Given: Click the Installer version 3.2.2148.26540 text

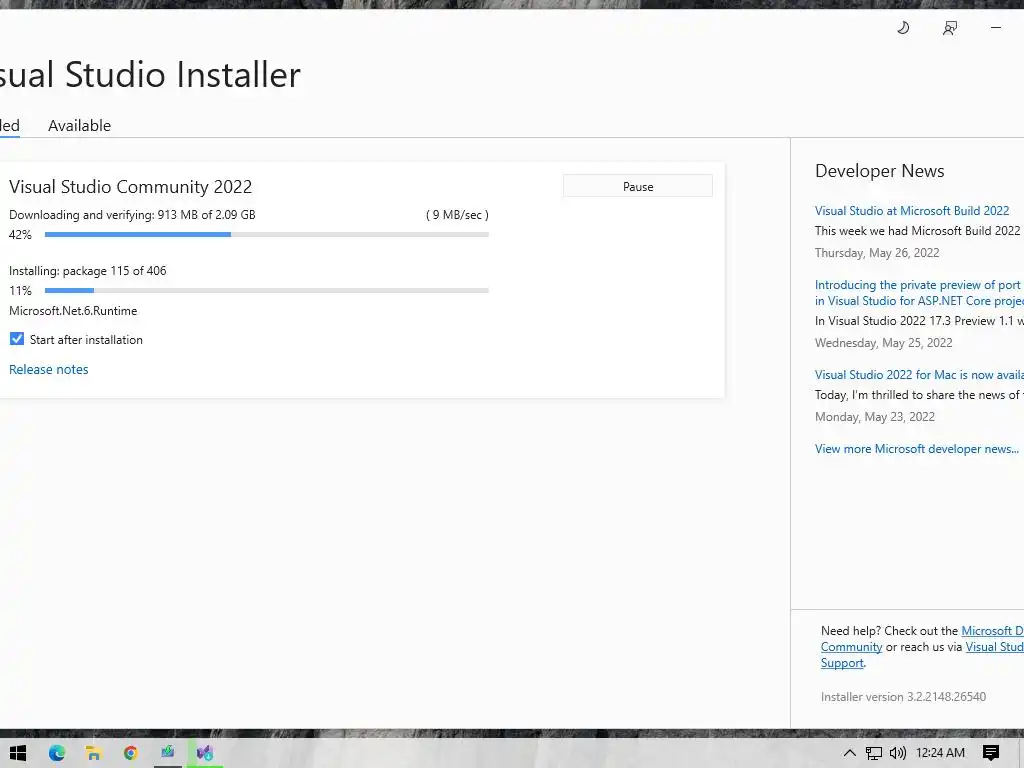Looking at the screenshot, I should click(x=903, y=696).
